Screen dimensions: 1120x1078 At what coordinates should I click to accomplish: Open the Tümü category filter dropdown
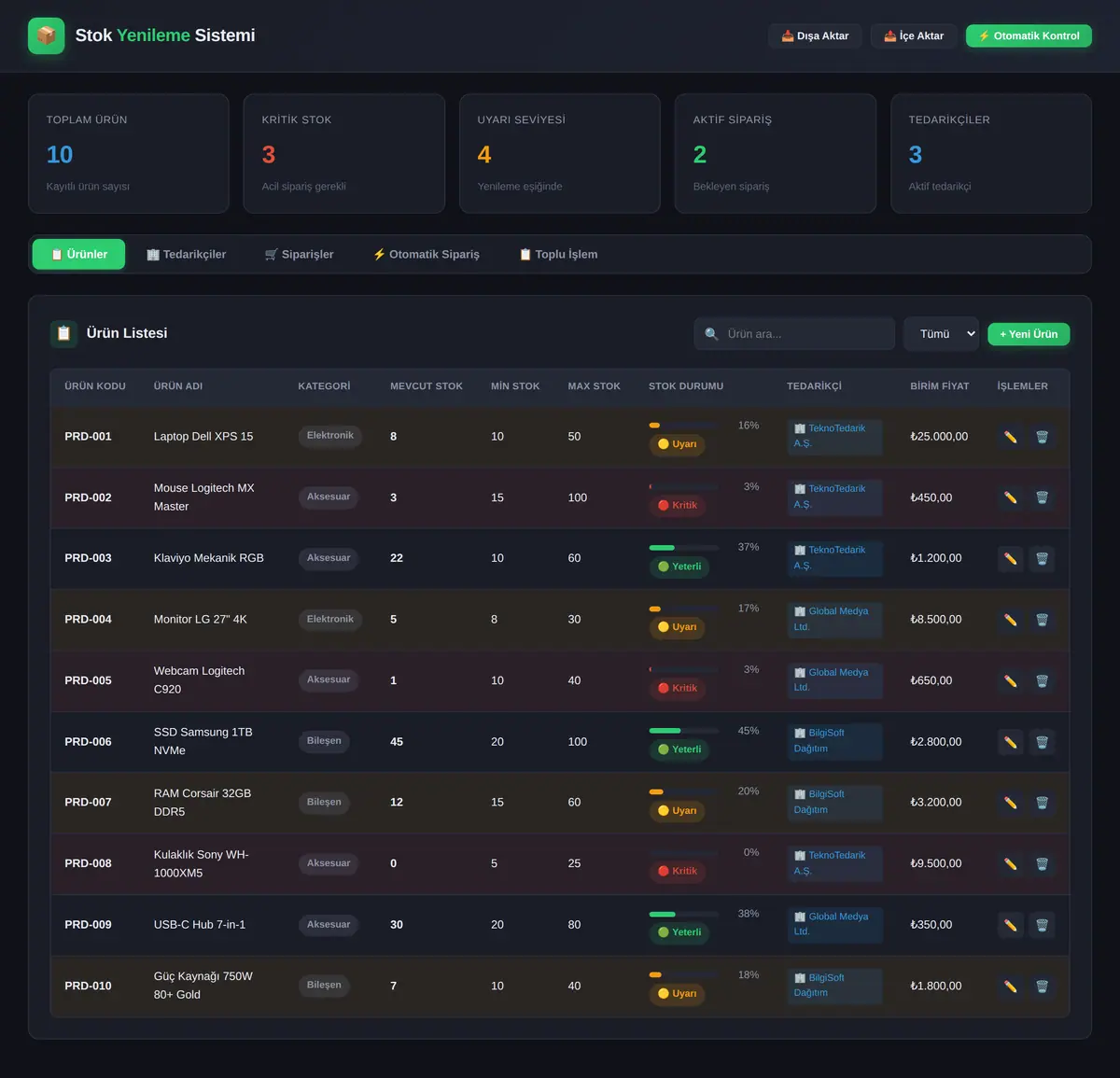tap(941, 334)
